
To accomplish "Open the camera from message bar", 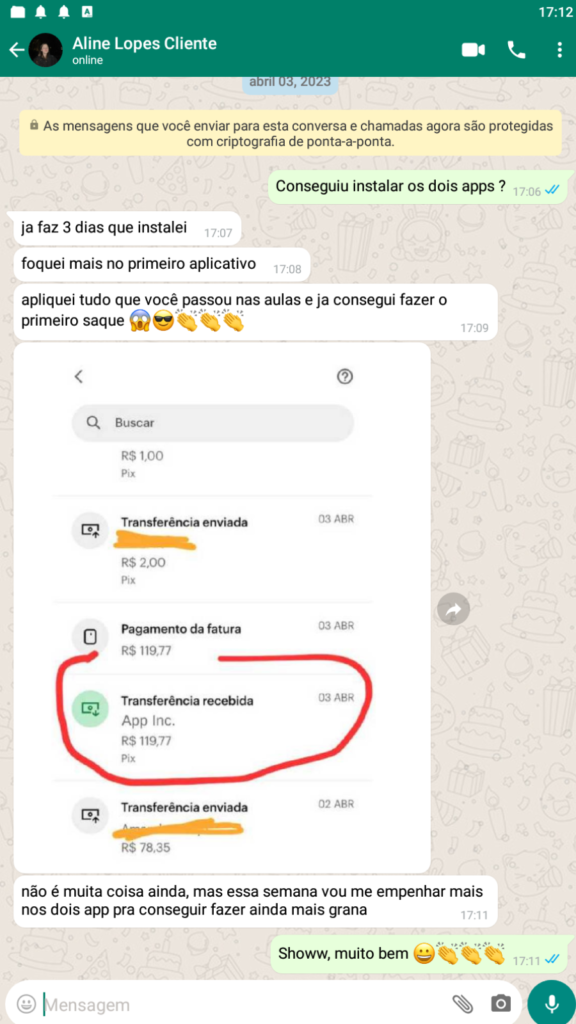I will (x=502, y=1003).
